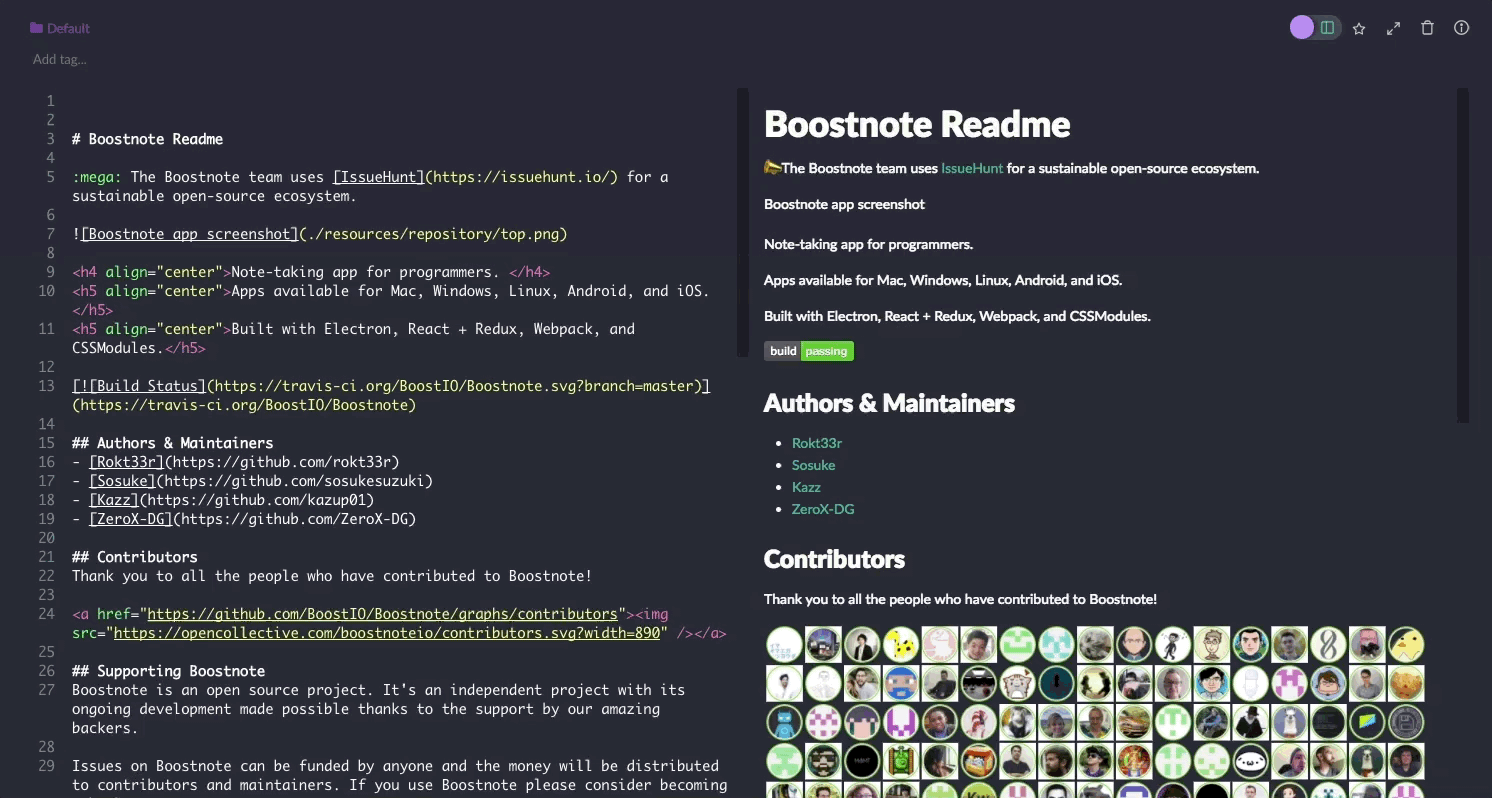Click the '# Boostnote Readme' editor line
1492x798 pixels.
[148, 139]
